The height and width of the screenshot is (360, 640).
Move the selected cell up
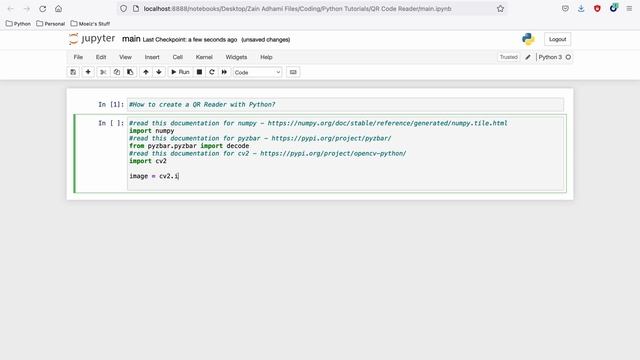146,72
